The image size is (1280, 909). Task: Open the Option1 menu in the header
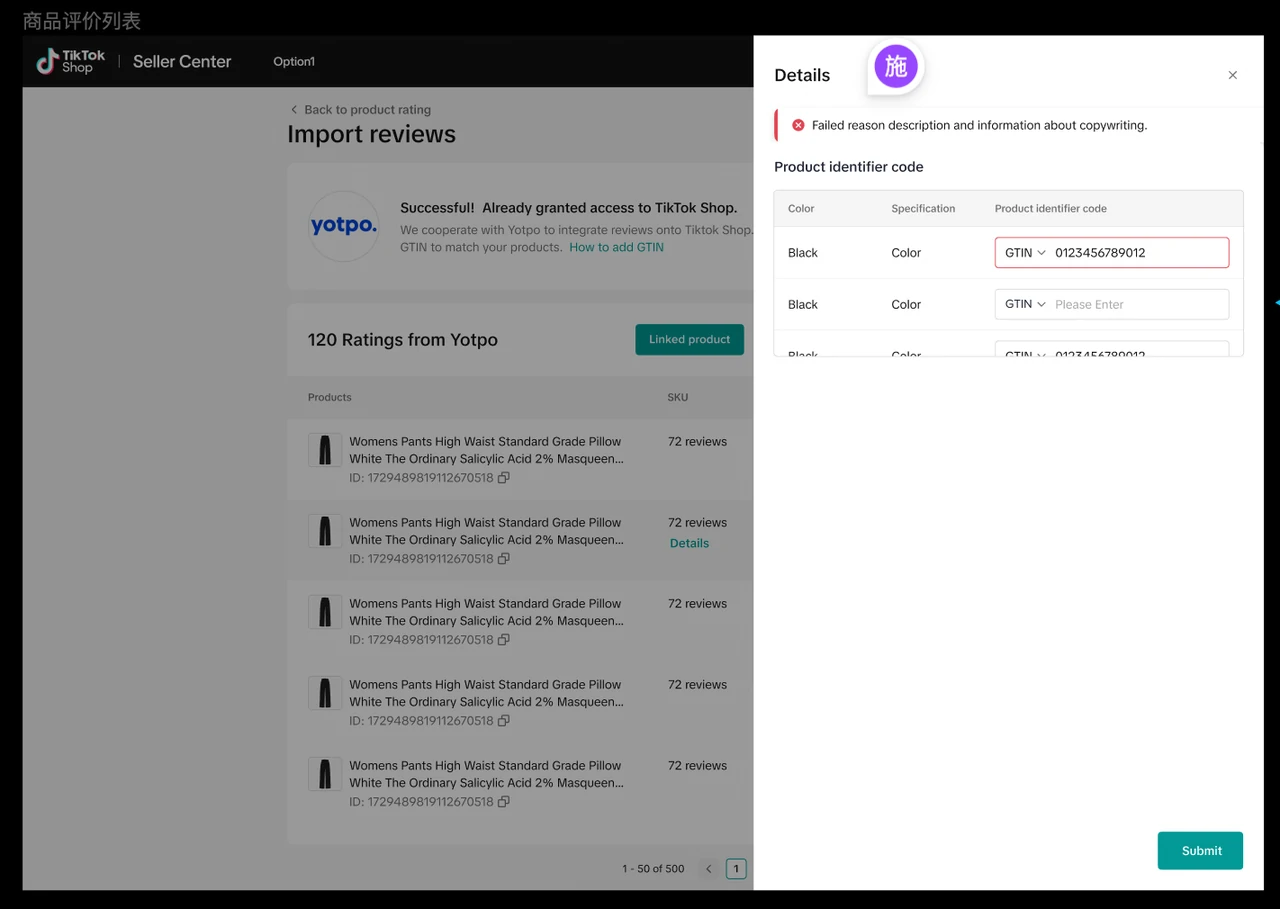(294, 61)
